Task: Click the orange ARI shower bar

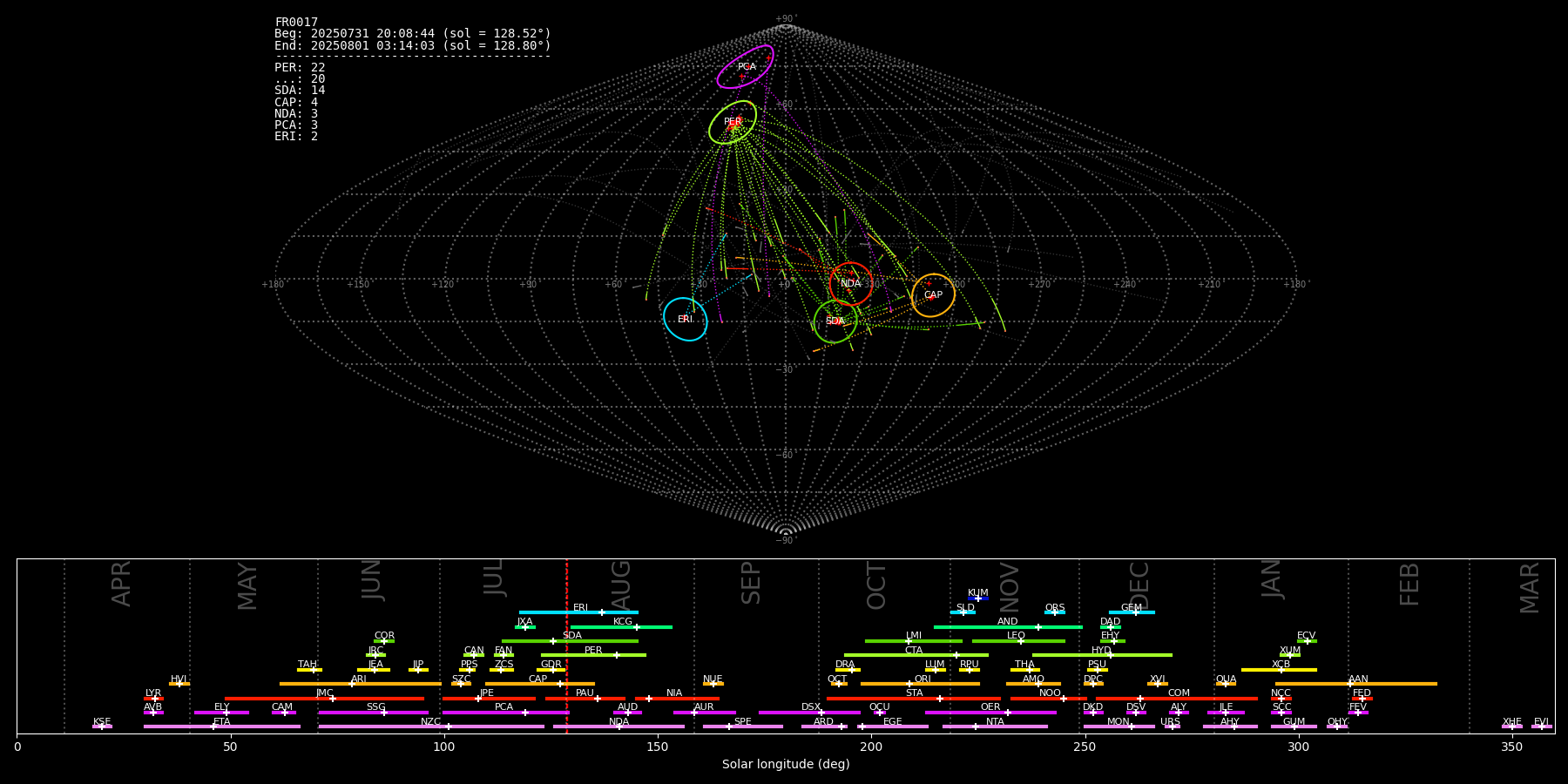Action: point(361,684)
